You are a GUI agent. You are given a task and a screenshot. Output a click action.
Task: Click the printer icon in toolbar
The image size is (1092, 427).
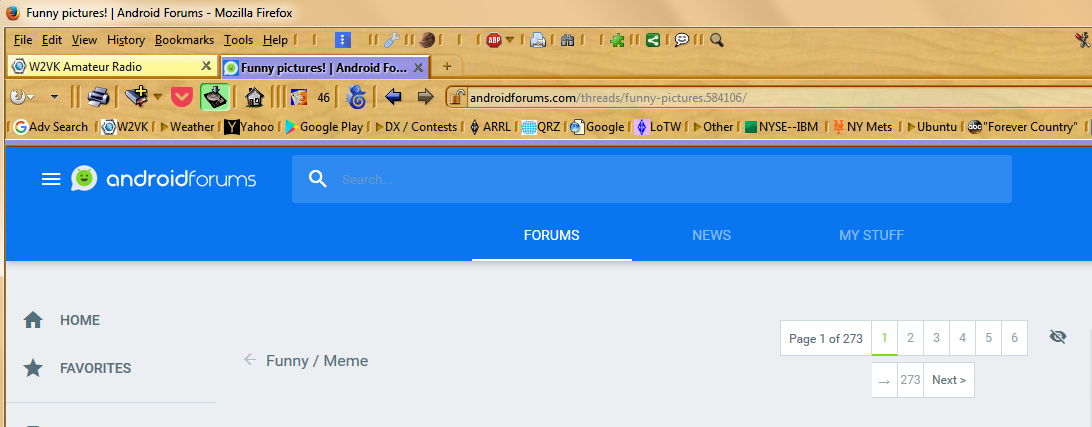98,97
